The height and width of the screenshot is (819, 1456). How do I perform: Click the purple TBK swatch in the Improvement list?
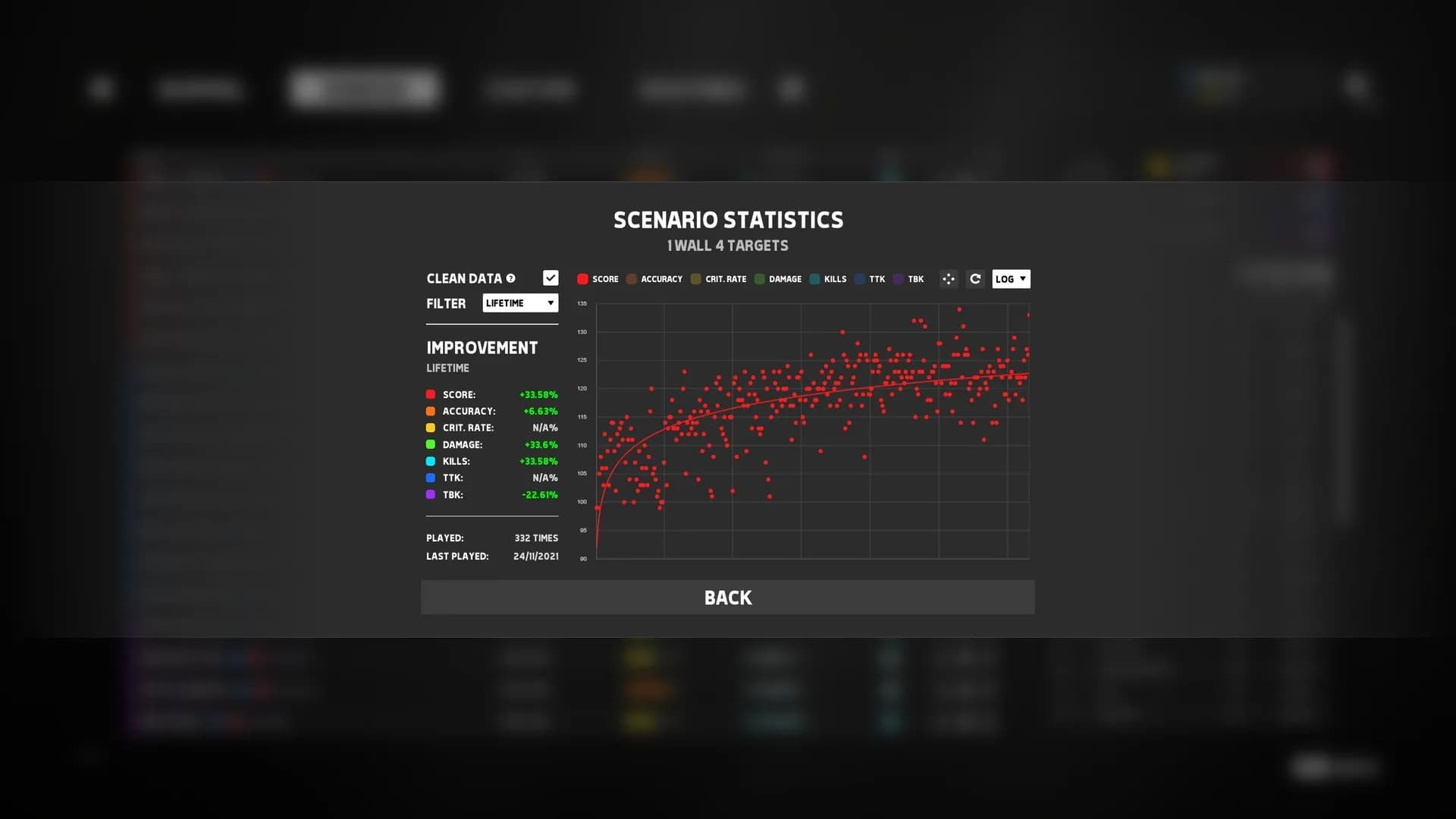(x=431, y=494)
